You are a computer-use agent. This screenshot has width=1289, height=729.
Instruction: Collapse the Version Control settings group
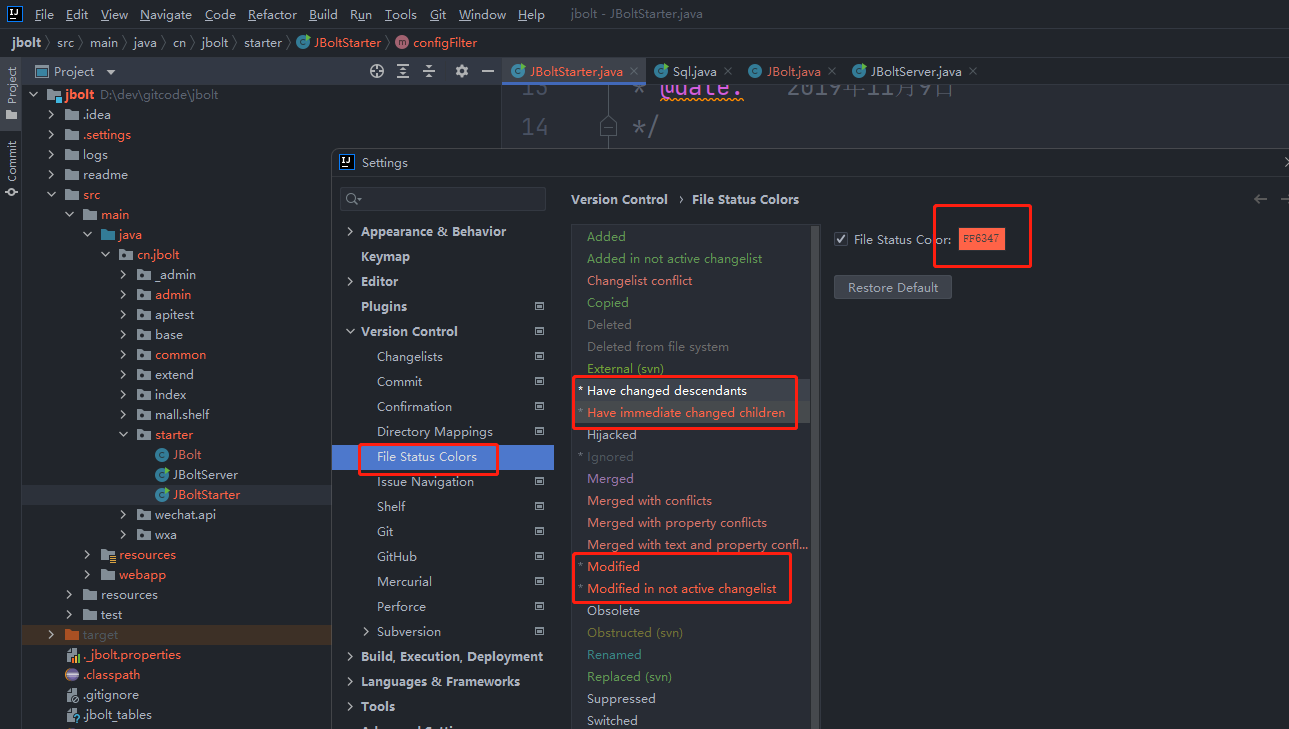[x=350, y=331]
